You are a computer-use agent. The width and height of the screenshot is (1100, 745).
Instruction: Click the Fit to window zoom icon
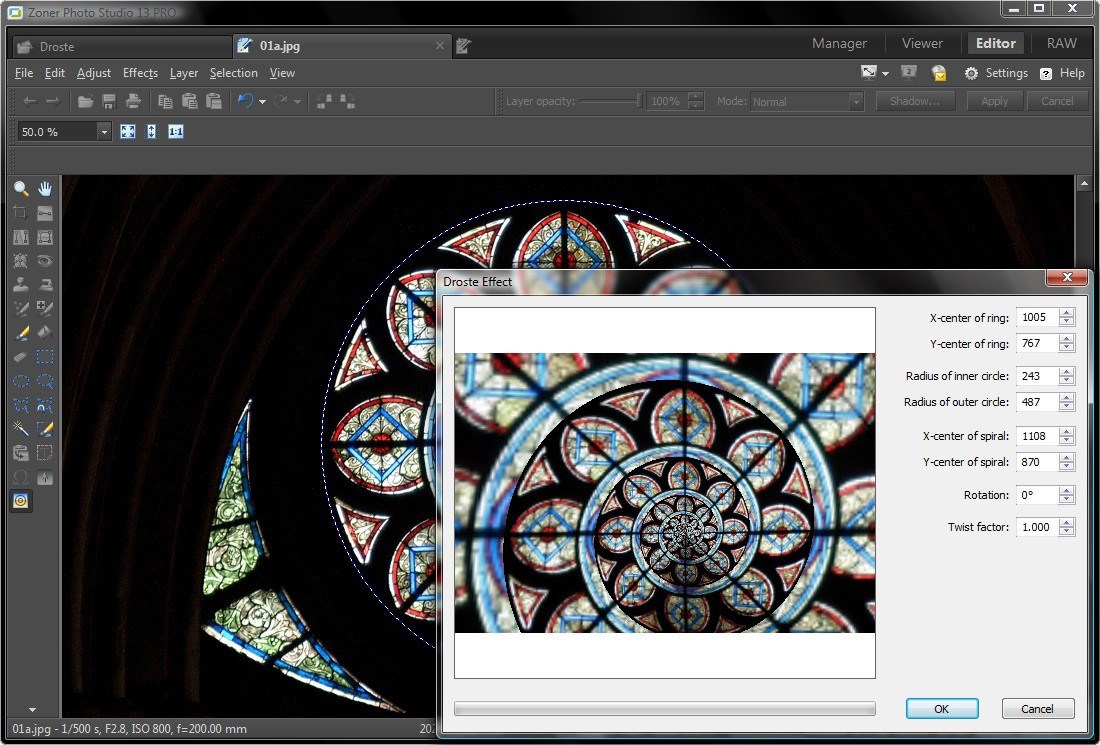[x=128, y=132]
